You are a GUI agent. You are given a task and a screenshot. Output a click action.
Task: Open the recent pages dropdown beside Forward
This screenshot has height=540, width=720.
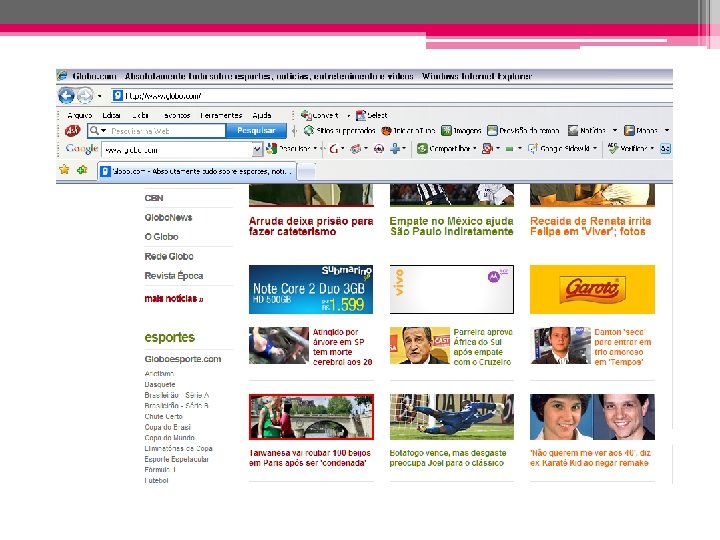point(100,96)
